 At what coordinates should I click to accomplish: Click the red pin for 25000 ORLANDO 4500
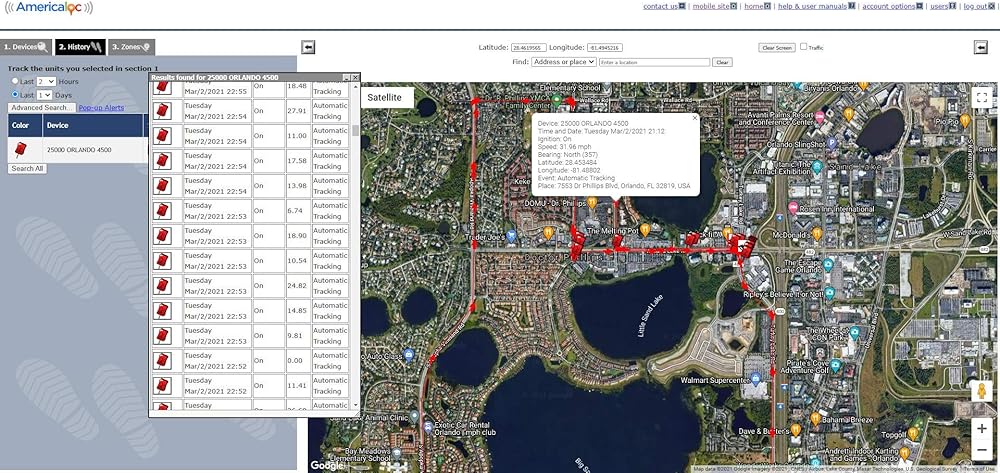click(20, 149)
